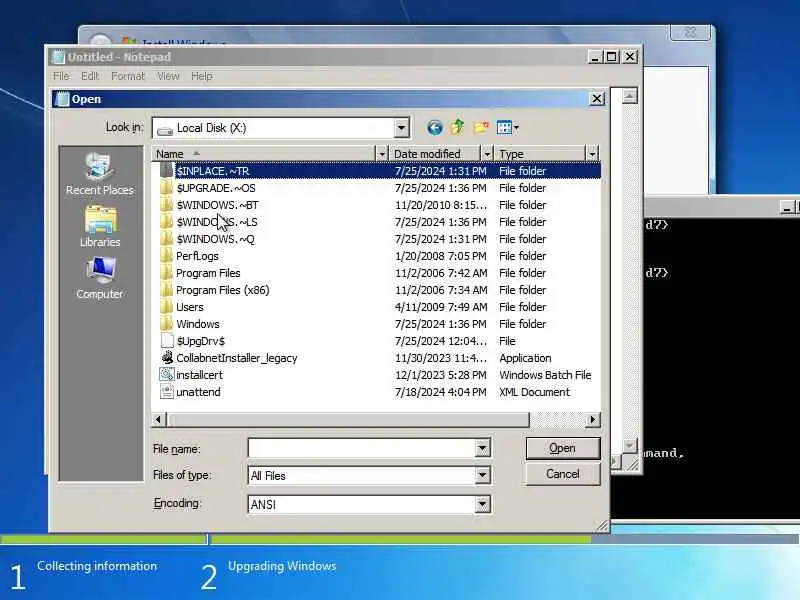800x600 pixels.
Task: Click the XML Document type text
Action: pyautogui.click(x=534, y=392)
